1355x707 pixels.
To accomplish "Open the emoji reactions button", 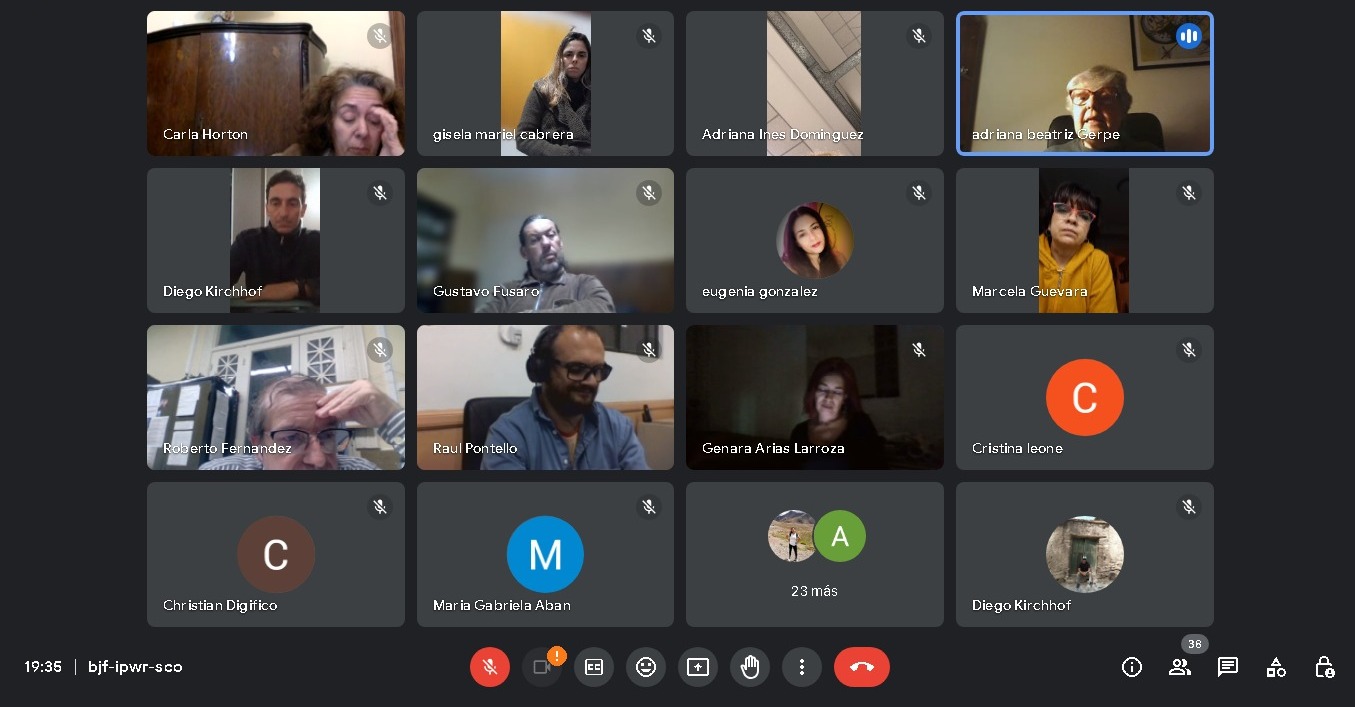I will click(x=646, y=667).
